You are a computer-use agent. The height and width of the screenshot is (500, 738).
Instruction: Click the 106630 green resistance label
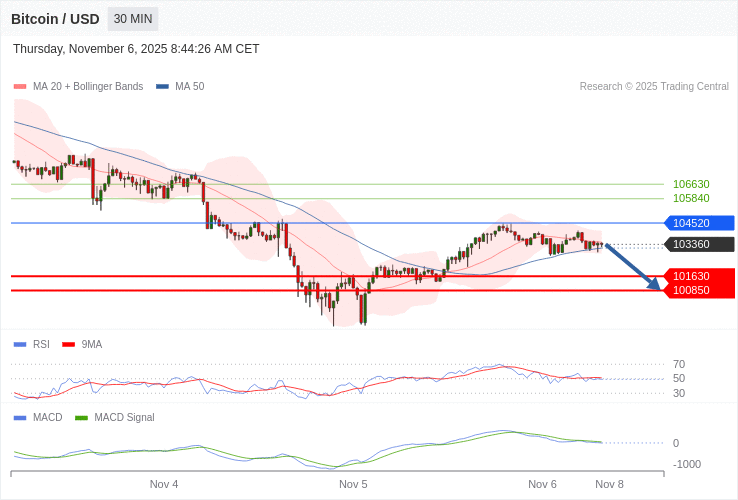(x=691, y=184)
